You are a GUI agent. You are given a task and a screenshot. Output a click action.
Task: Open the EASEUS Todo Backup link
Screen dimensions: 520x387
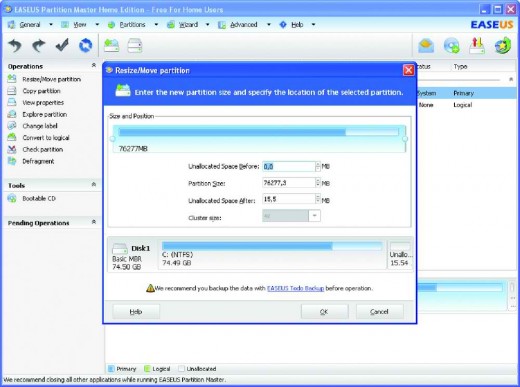295,288
